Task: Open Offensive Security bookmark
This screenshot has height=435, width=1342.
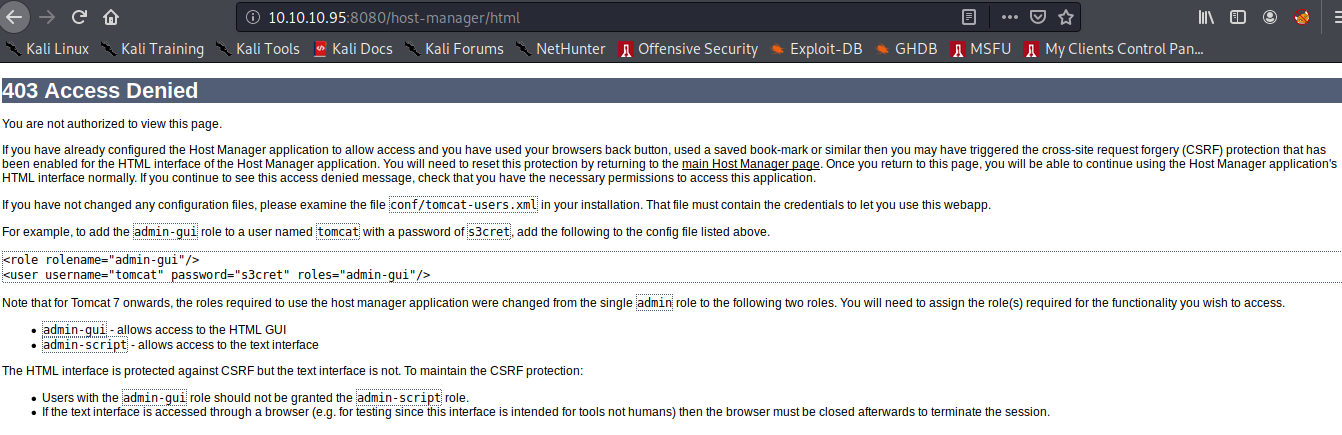Action: 688,48
